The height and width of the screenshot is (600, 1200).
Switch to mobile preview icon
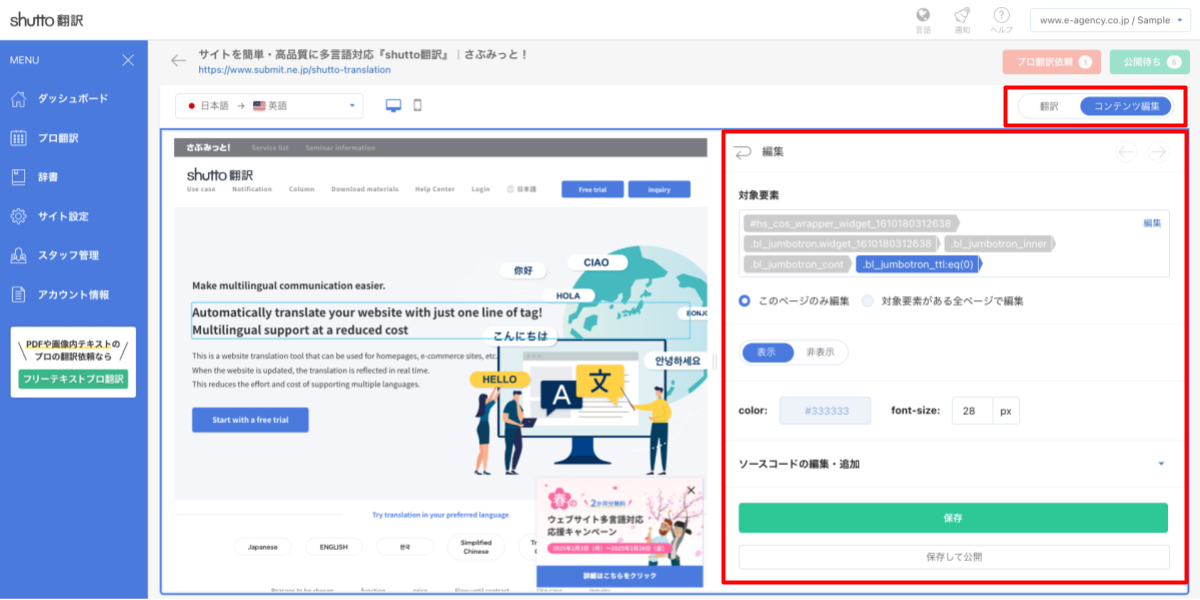tap(418, 105)
